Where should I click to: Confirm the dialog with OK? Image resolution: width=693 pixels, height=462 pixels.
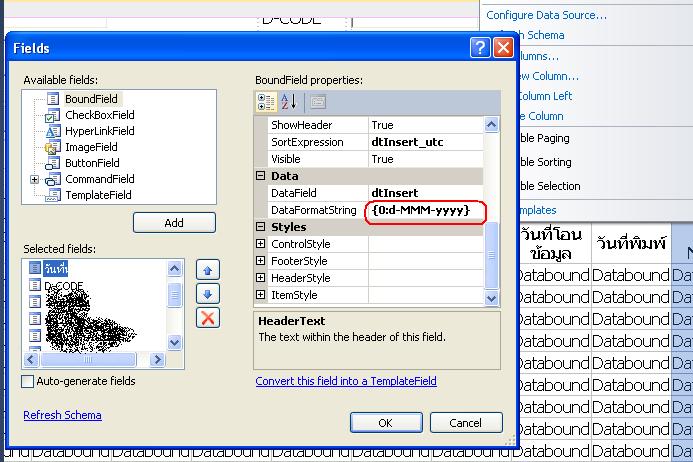pyautogui.click(x=386, y=423)
